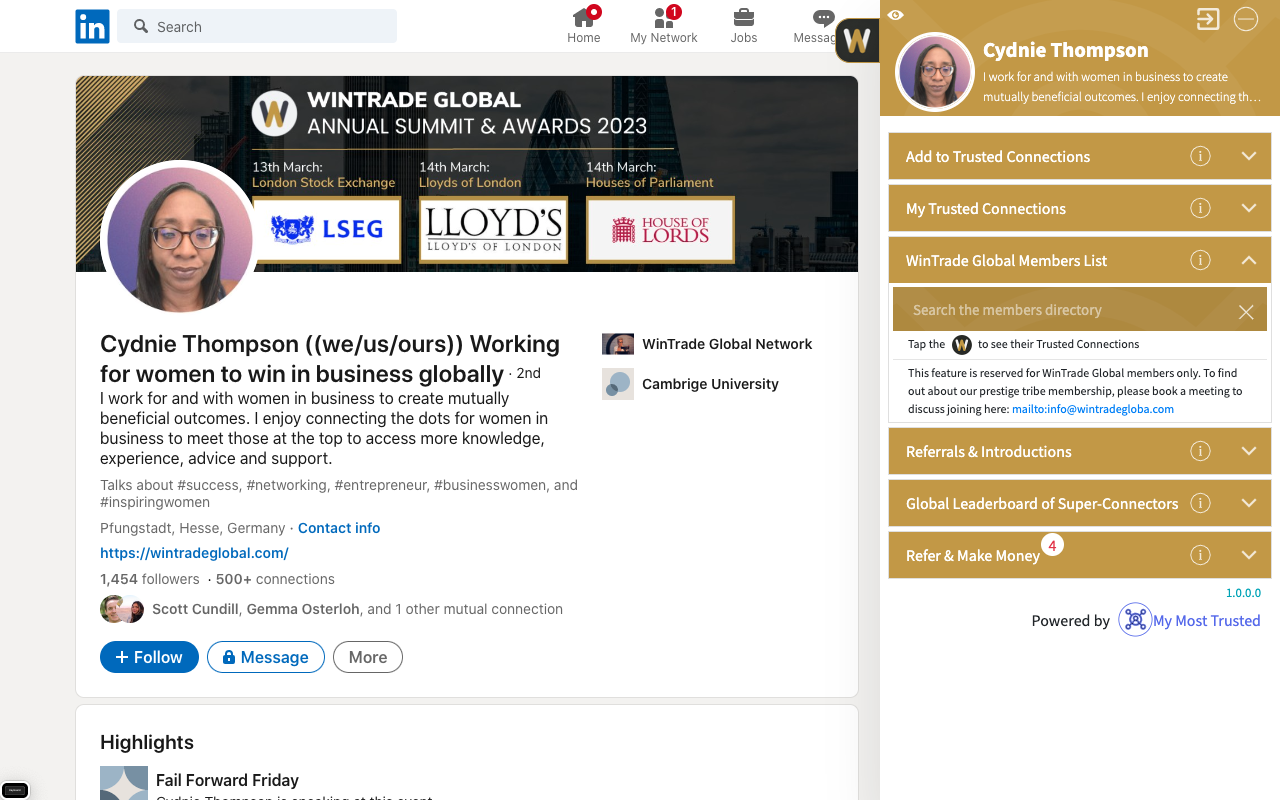Screen dimensions: 1280x800
Task: Open info icon for Add to Trusted Connections
Action: click(x=1200, y=156)
